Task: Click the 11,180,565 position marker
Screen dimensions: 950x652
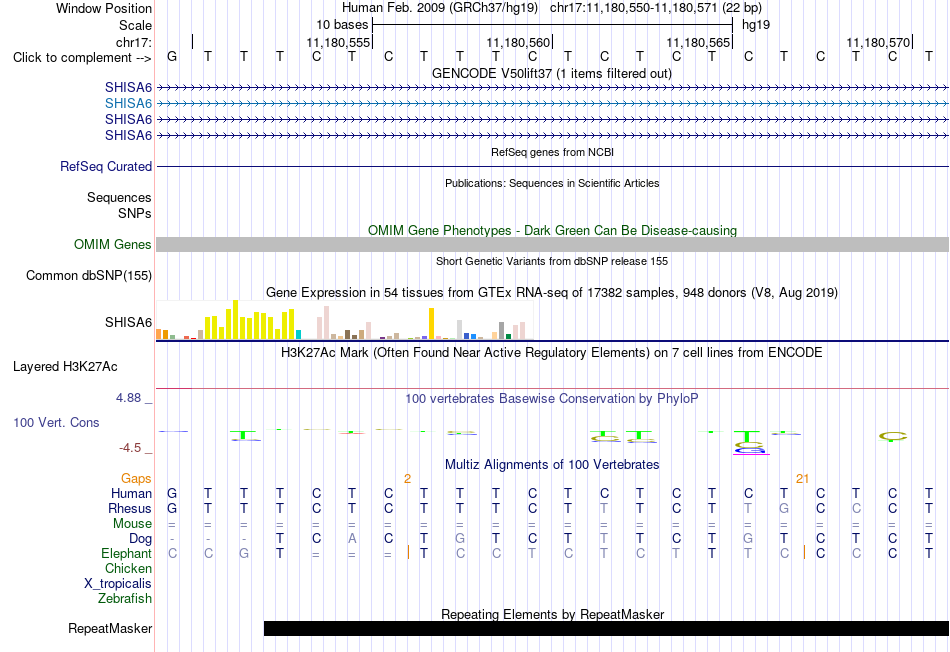Action: click(x=698, y=42)
